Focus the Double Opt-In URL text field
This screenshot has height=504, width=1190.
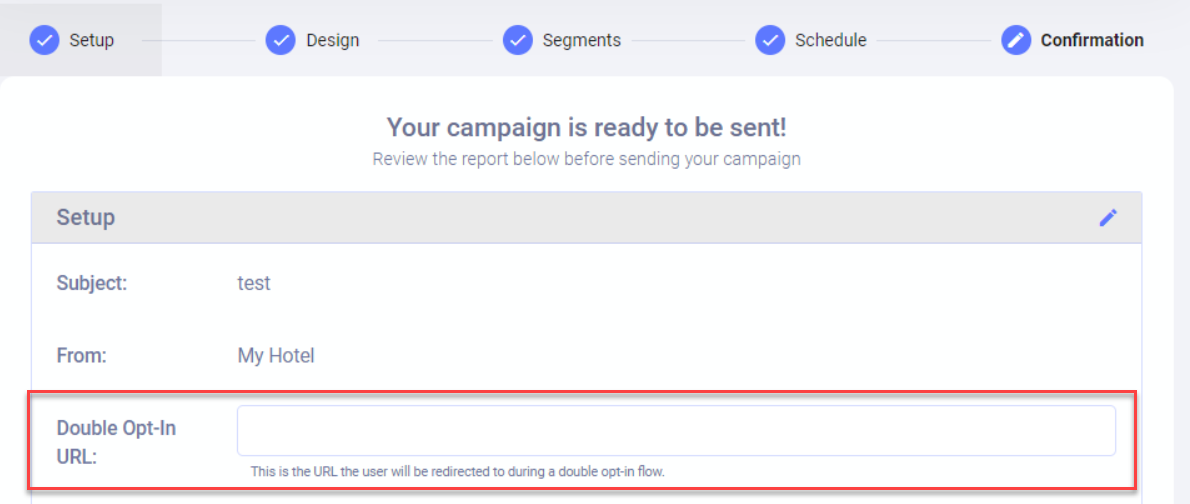click(x=676, y=431)
